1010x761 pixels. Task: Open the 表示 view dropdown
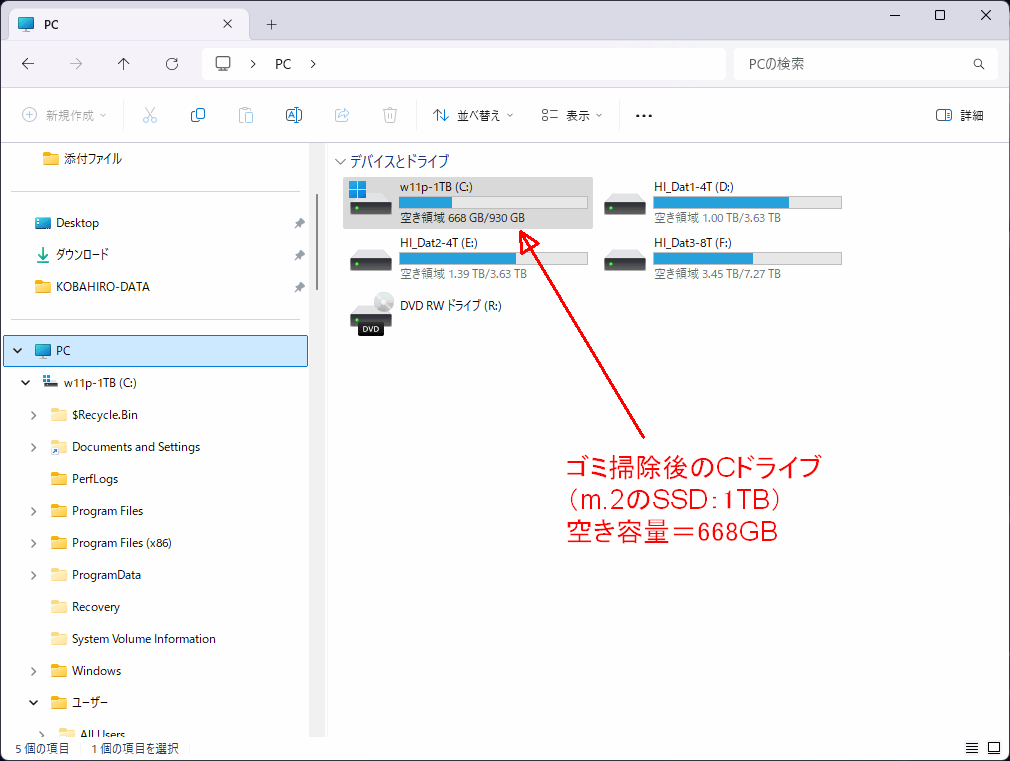click(572, 115)
